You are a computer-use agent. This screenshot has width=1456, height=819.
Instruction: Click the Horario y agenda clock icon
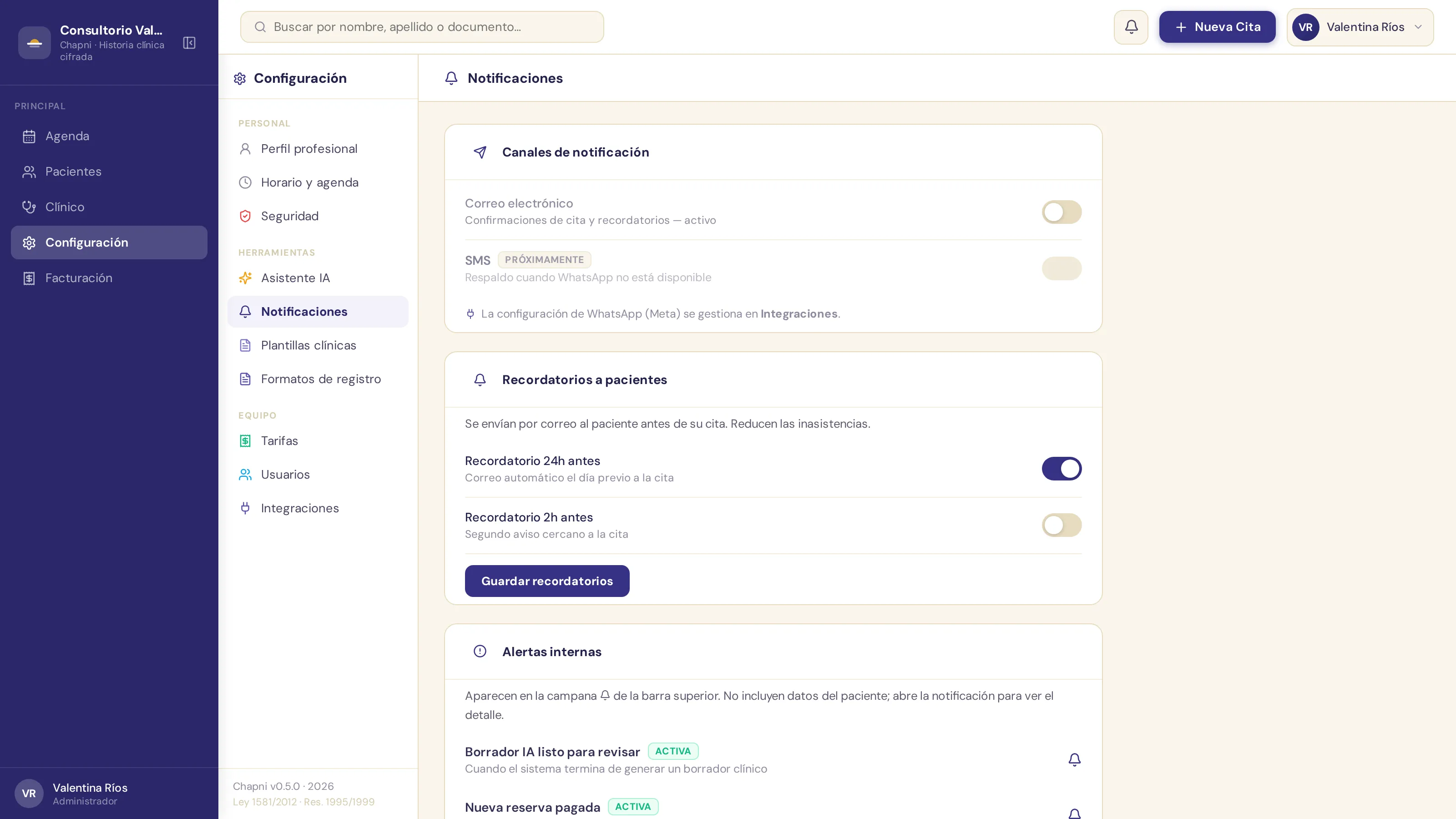245,182
